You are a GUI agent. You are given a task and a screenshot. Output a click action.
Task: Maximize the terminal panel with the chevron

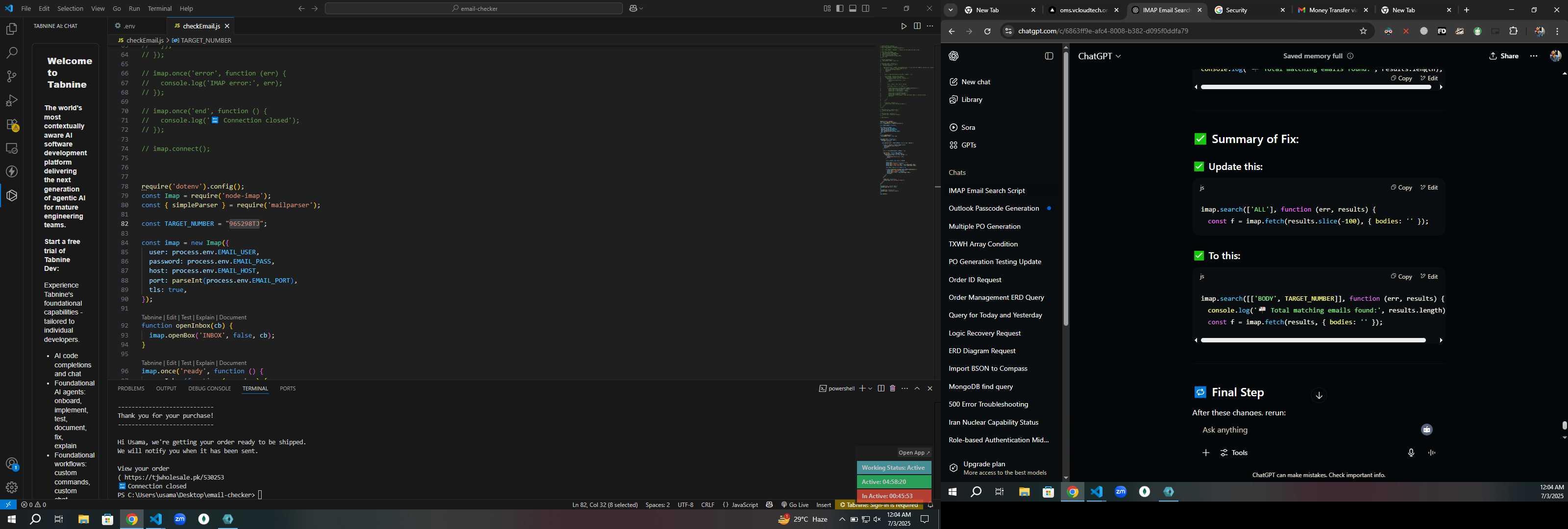pyautogui.click(x=917, y=388)
